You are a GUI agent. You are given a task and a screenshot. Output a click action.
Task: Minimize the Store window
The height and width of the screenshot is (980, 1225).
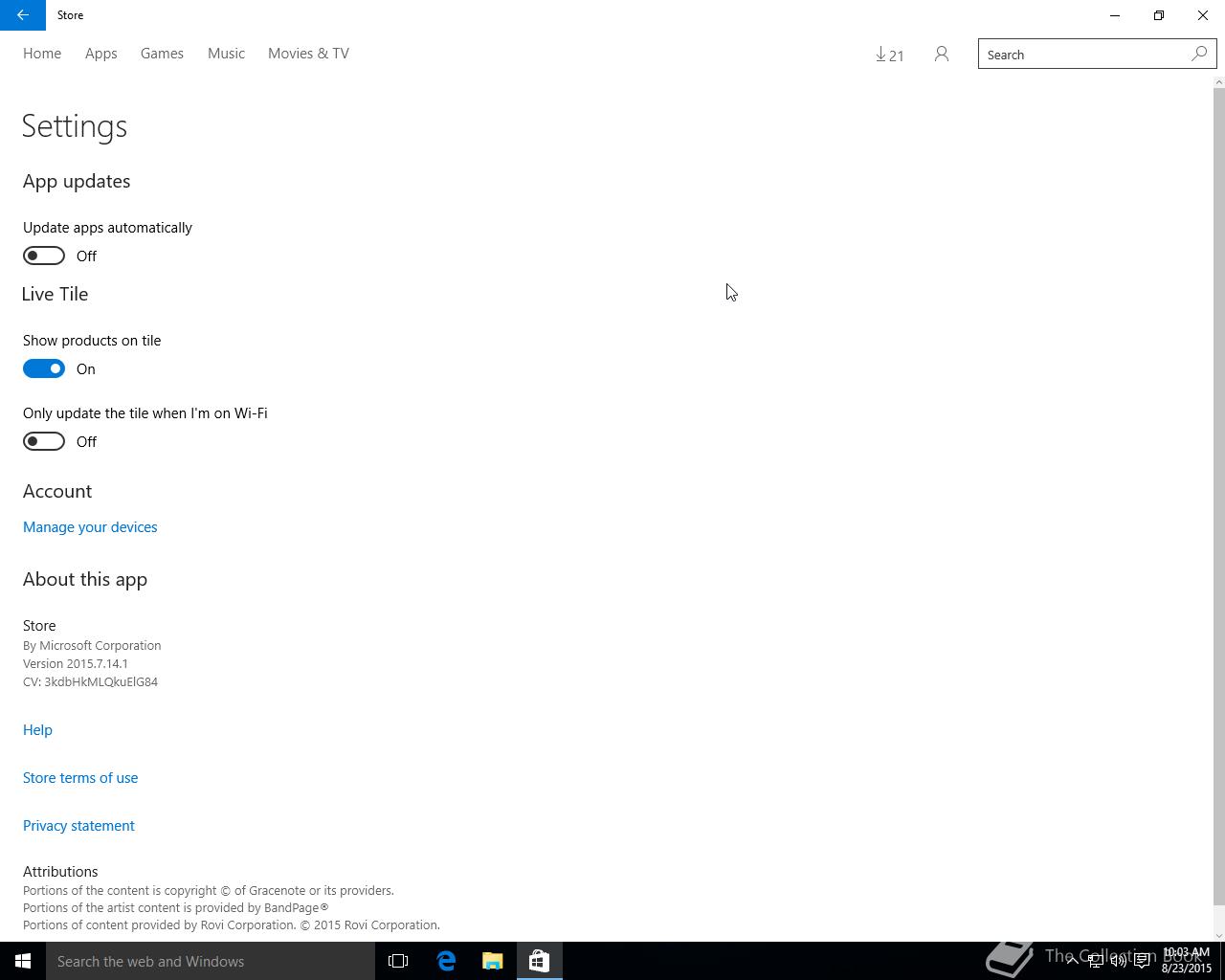coord(1115,15)
